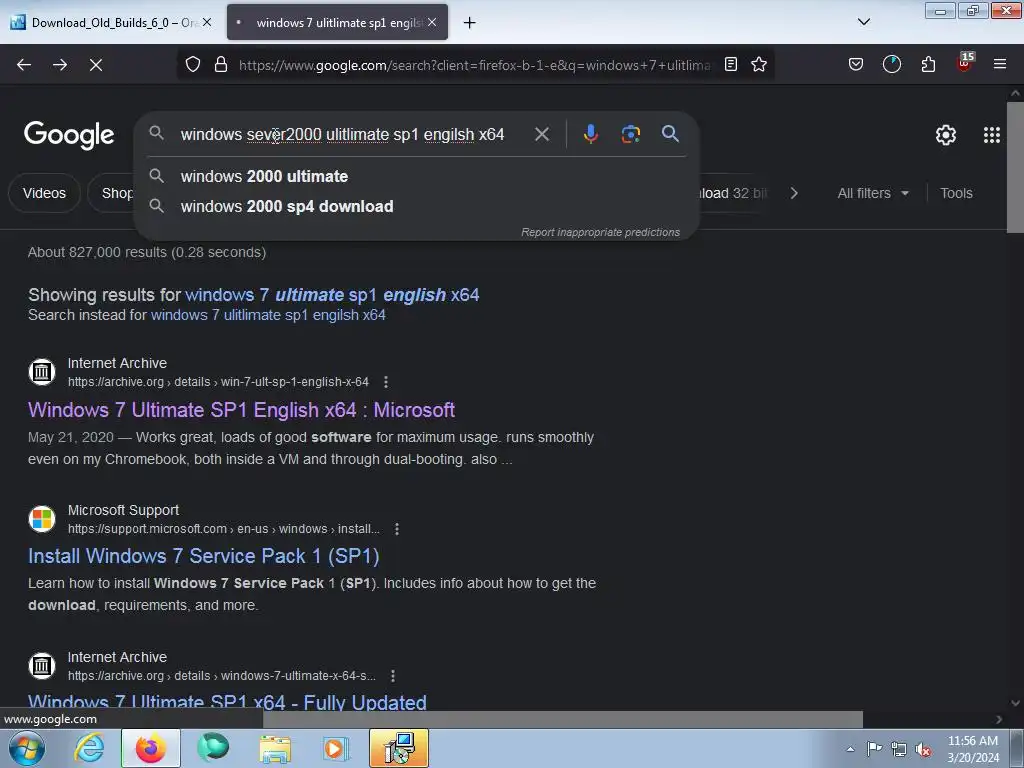Click the horizontal scrollbar at page bottom
The image size is (1024, 768).
(563, 719)
